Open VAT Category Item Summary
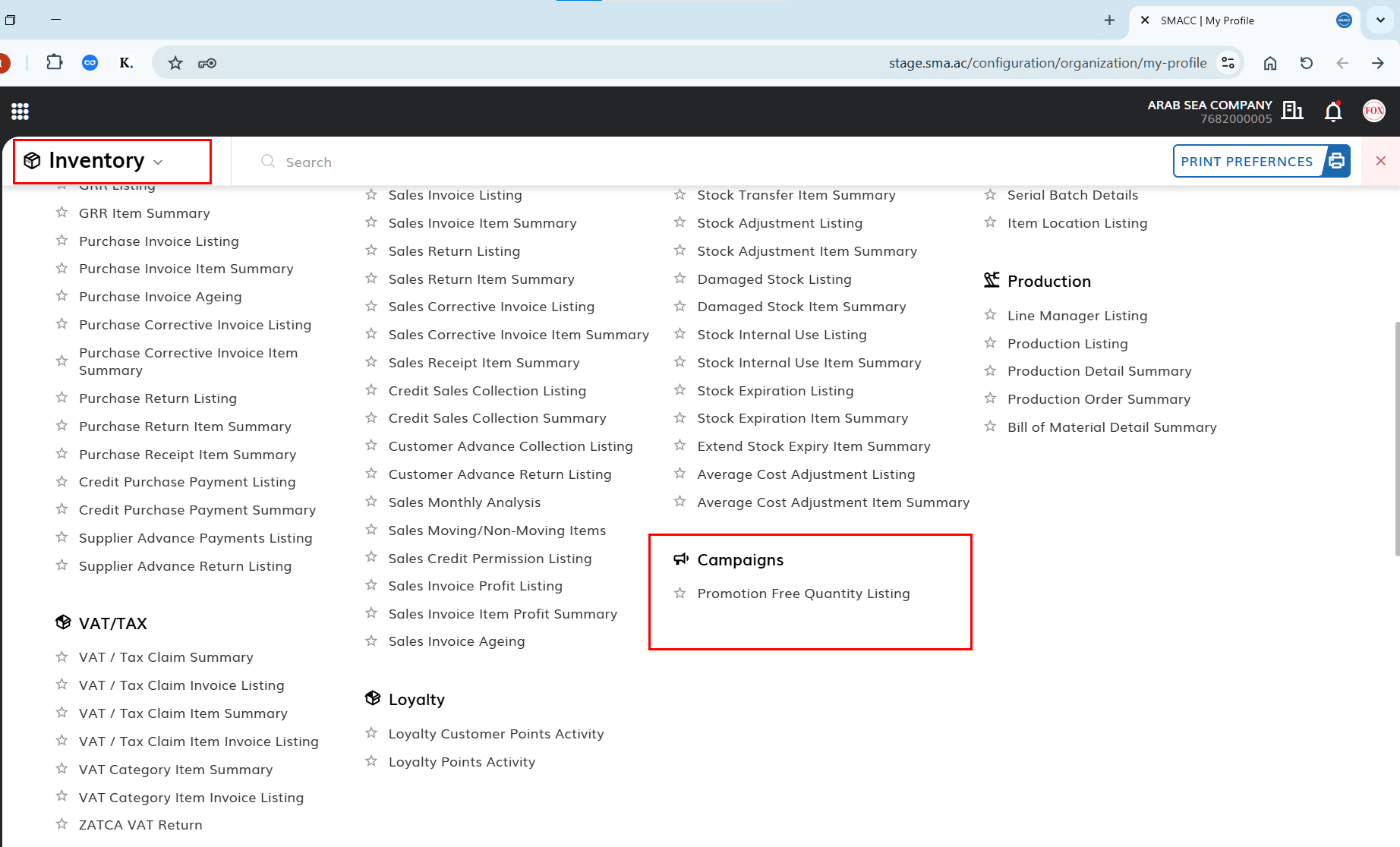The image size is (1400, 847). (x=175, y=770)
